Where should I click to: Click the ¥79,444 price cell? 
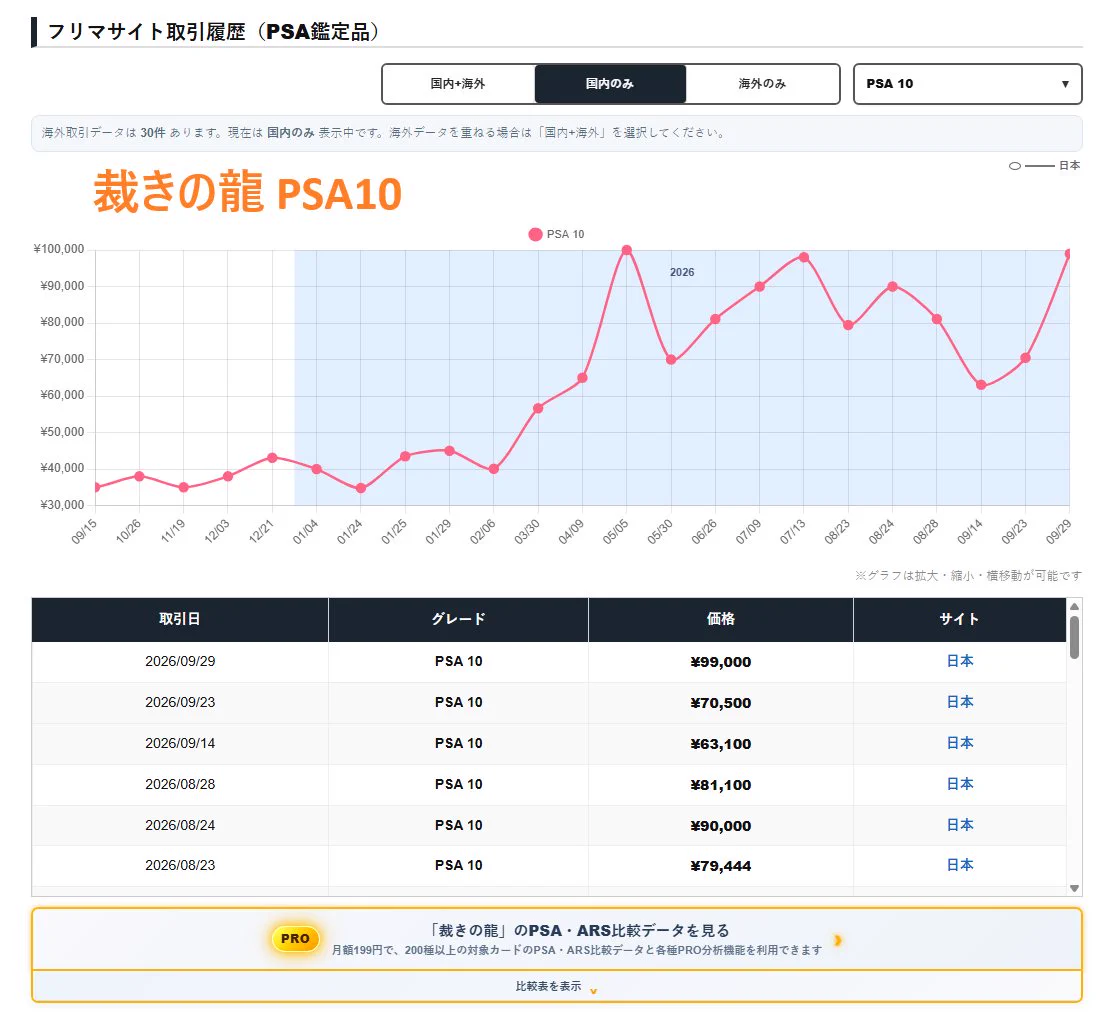721,866
